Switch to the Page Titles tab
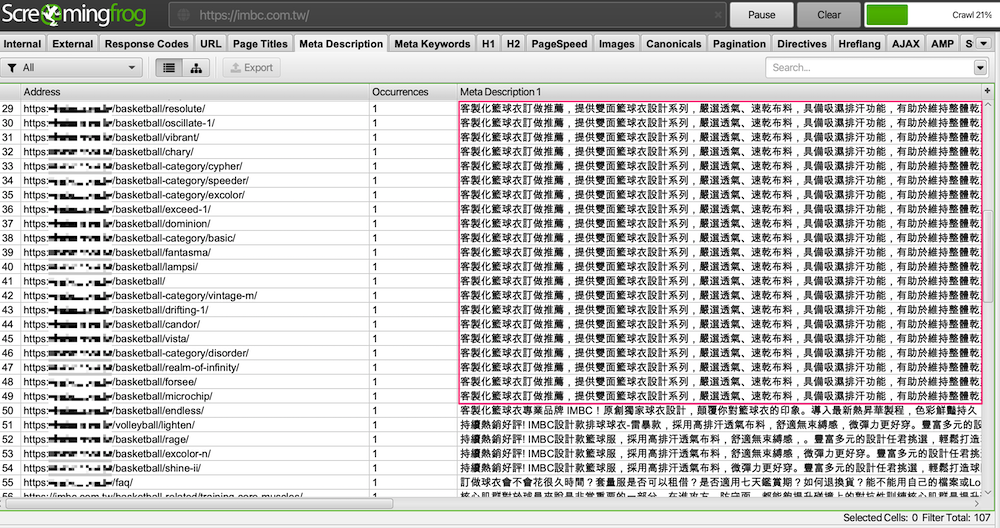The image size is (1000, 528). click(x=259, y=44)
